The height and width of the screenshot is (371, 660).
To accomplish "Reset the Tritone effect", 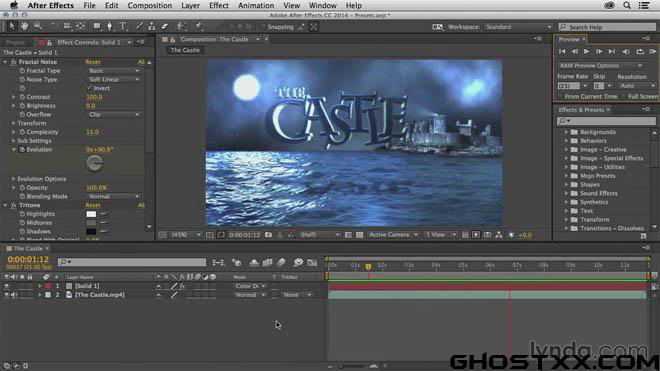I will (93, 206).
